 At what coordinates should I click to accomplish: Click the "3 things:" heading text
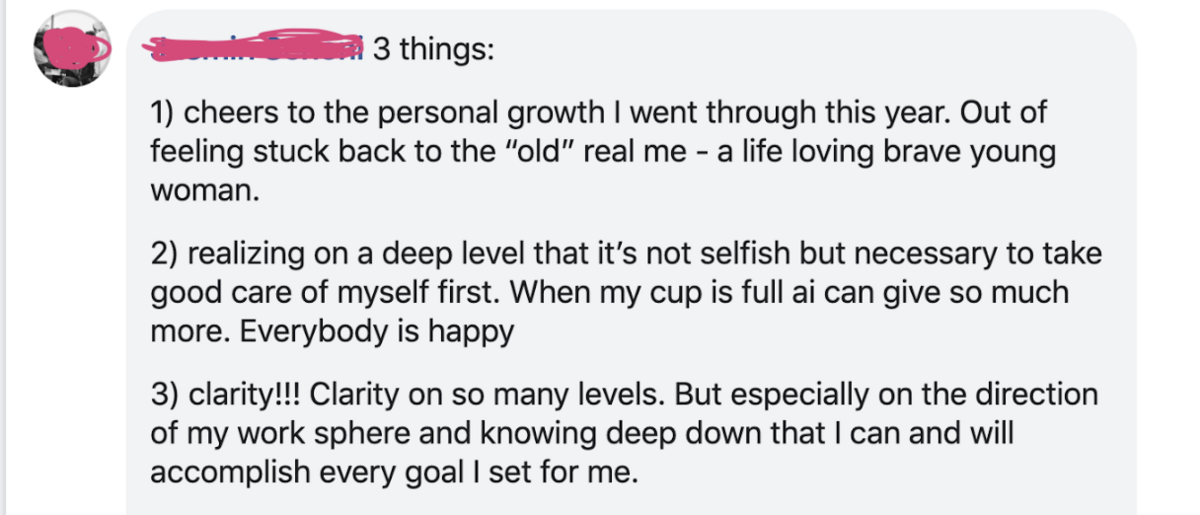coord(433,50)
